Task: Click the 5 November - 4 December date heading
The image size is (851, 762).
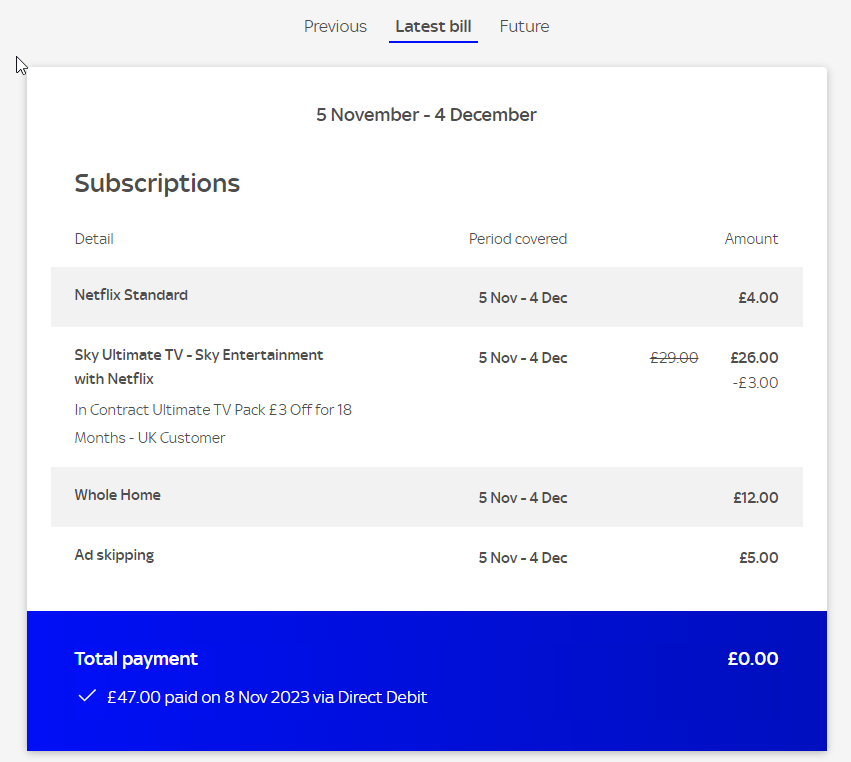Action: (427, 114)
